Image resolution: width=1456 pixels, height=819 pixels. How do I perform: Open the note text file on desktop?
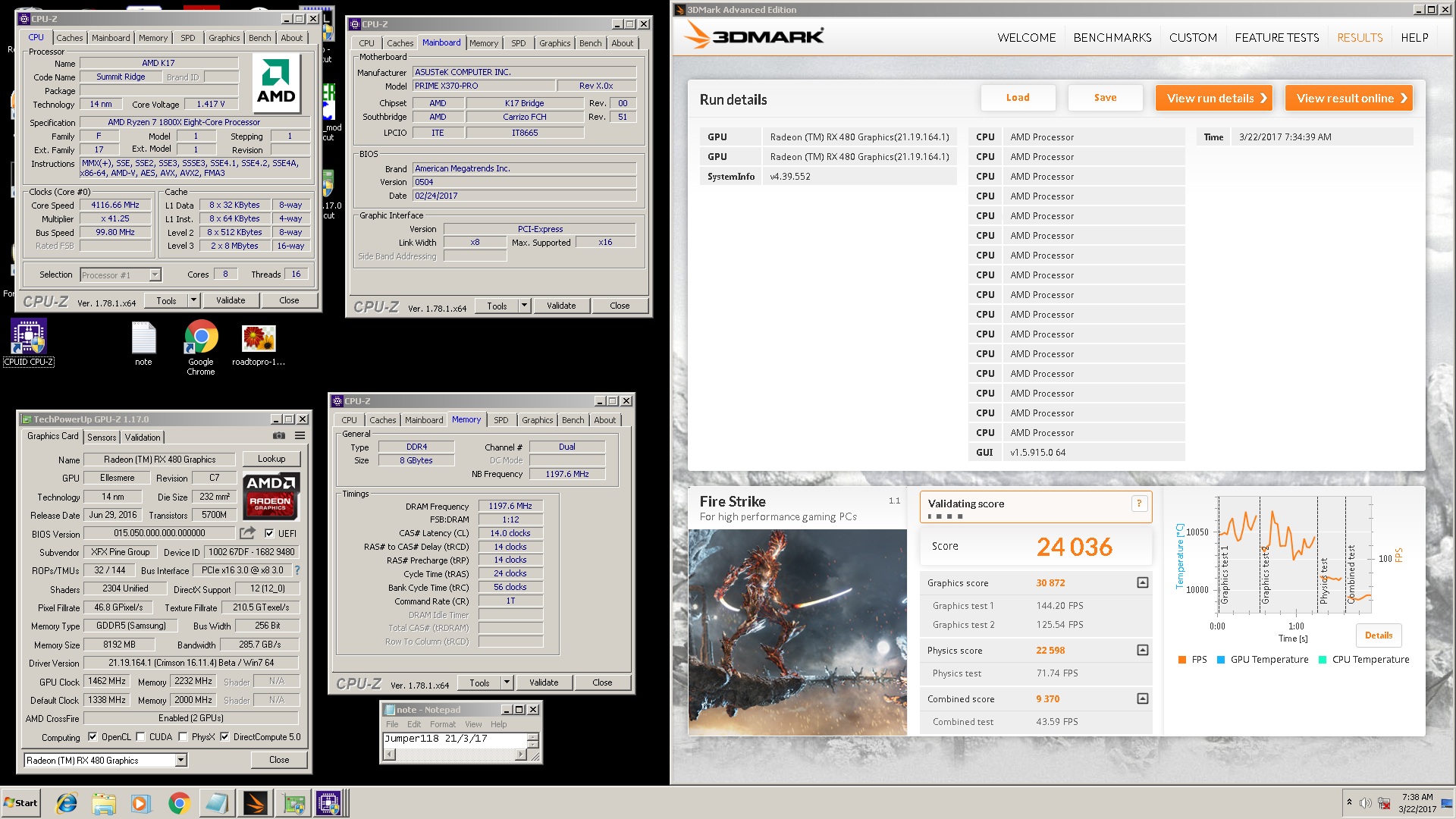click(x=143, y=344)
